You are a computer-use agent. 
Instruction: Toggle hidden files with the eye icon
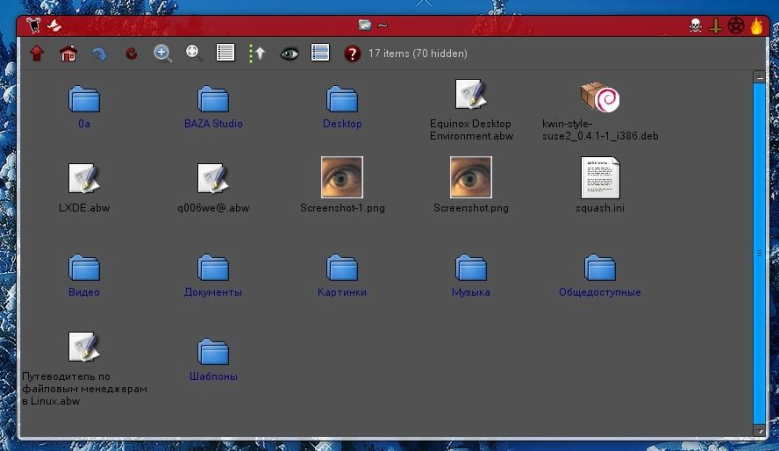[289, 54]
